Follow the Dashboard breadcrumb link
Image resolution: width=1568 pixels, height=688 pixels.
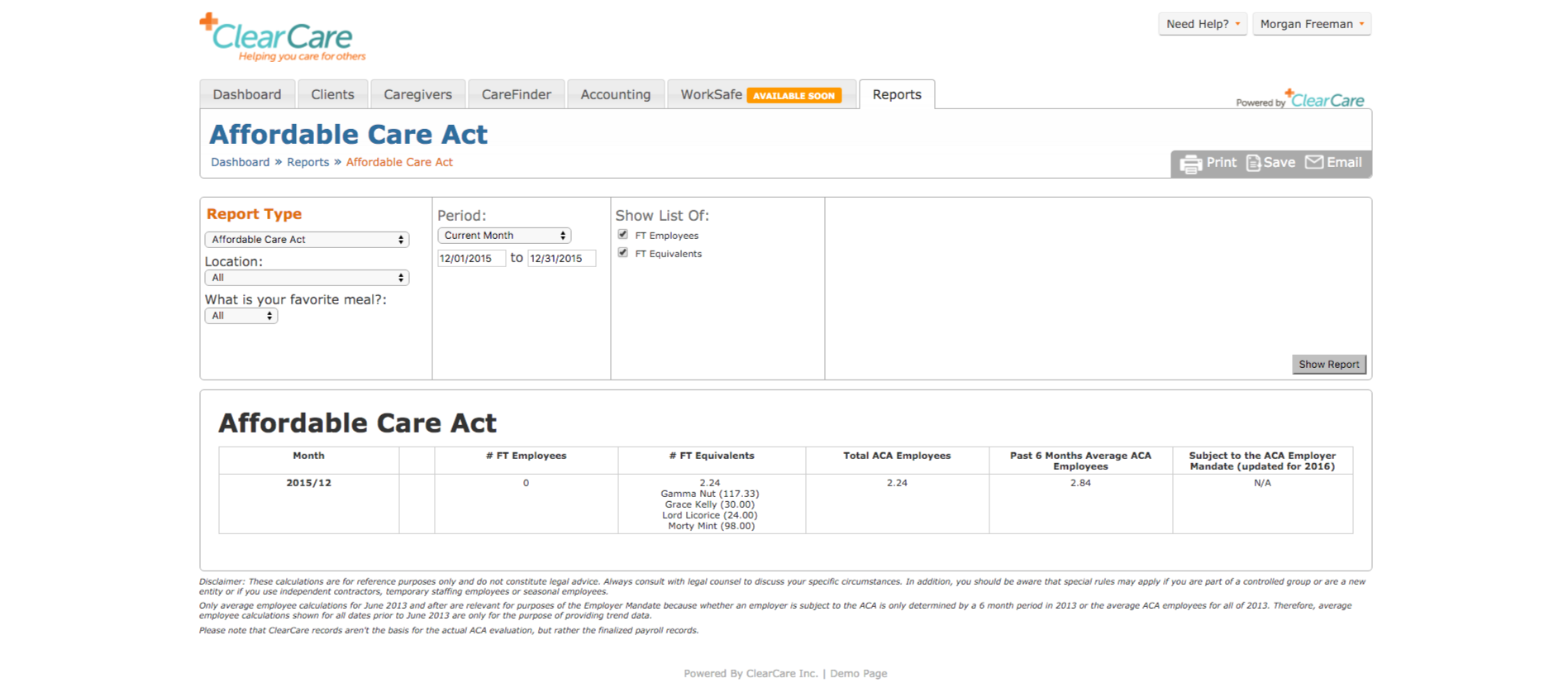coord(240,162)
